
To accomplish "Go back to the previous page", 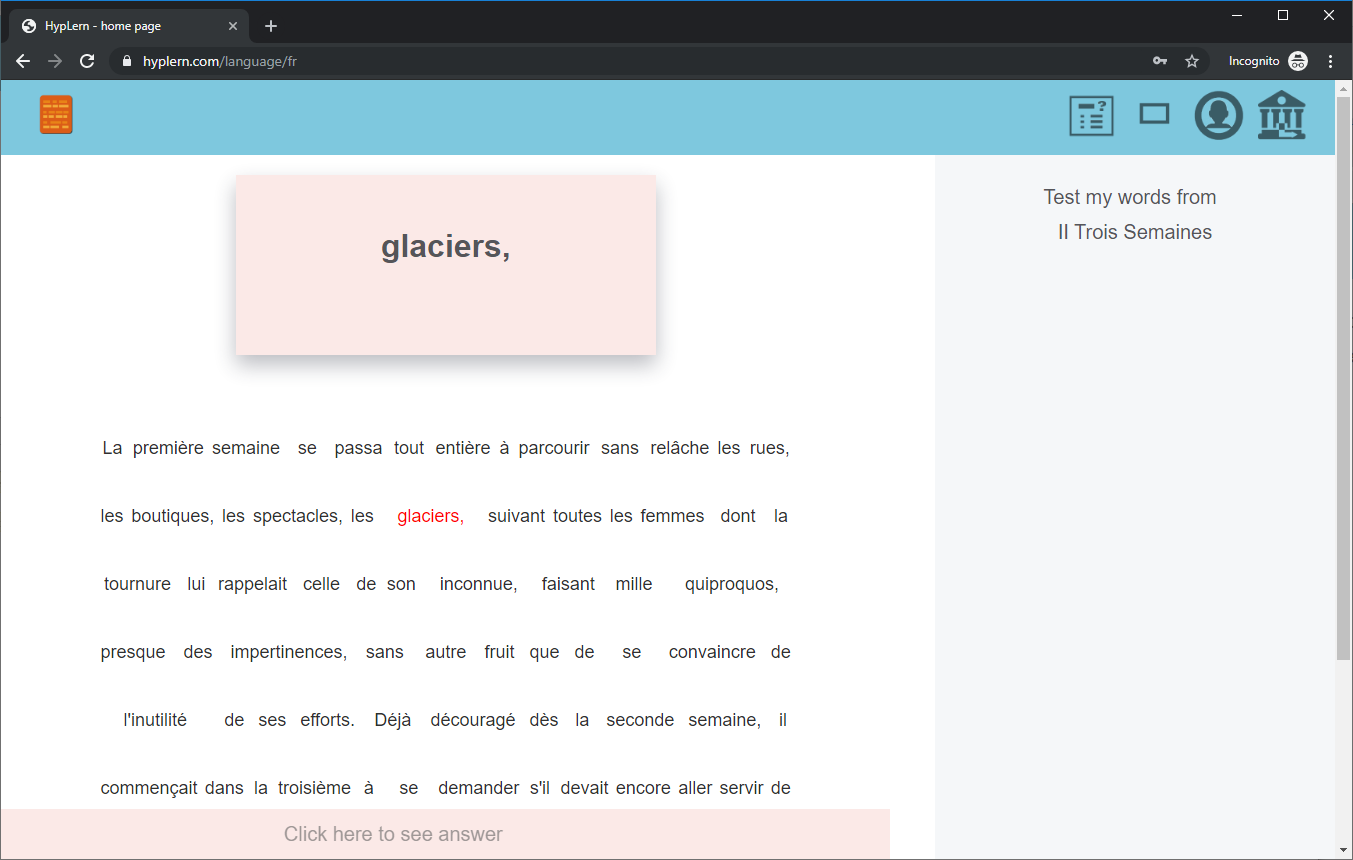I will (x=23, y=61).
